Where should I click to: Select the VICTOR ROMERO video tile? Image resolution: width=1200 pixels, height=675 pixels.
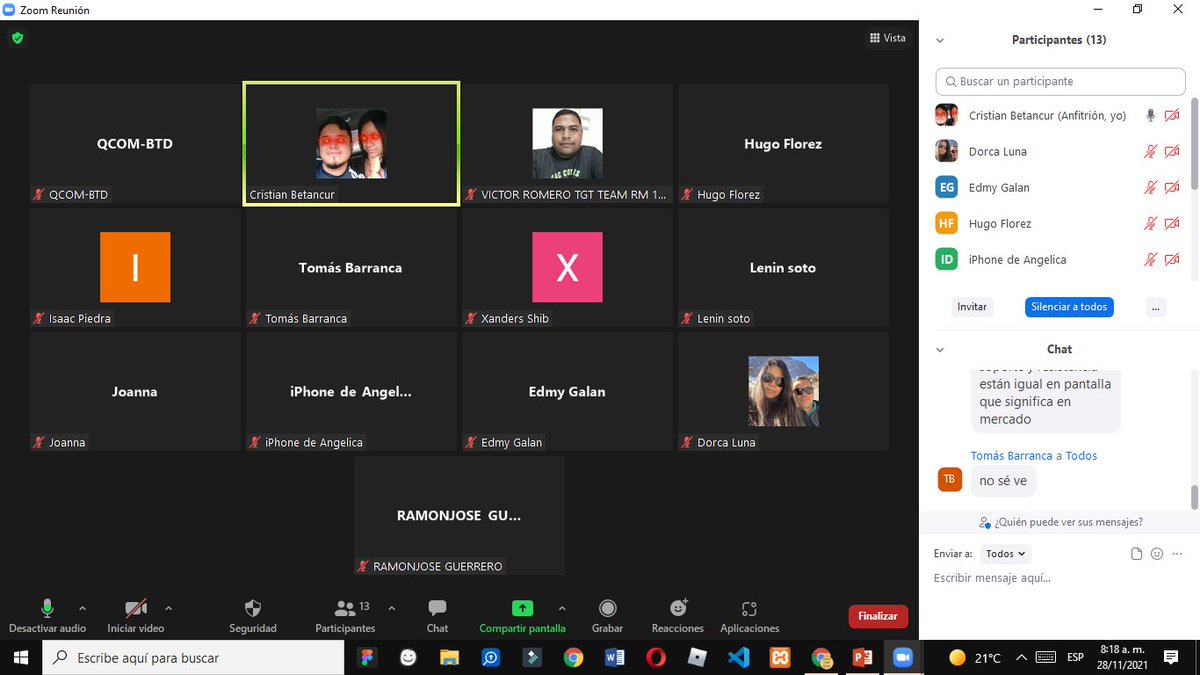click(567, 144)
